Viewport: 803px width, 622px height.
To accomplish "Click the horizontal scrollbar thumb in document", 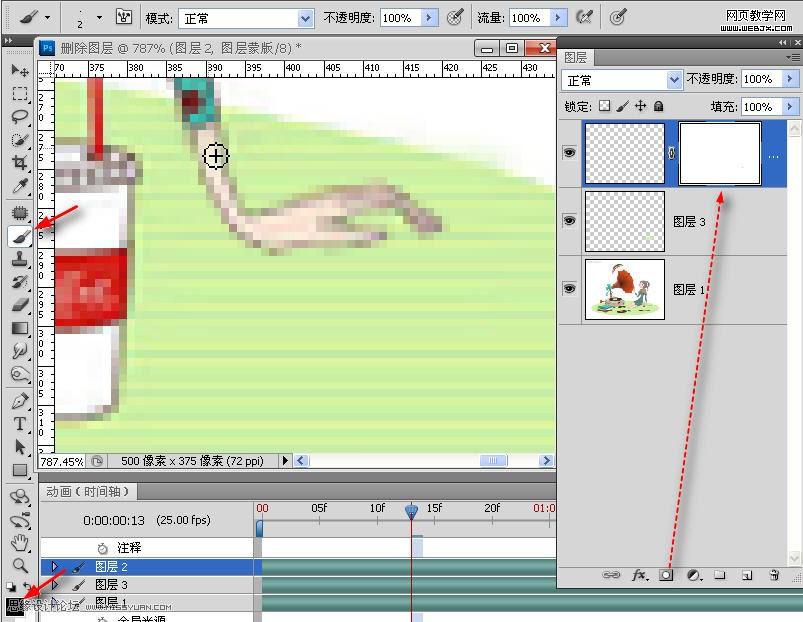I will pos(493,461).
